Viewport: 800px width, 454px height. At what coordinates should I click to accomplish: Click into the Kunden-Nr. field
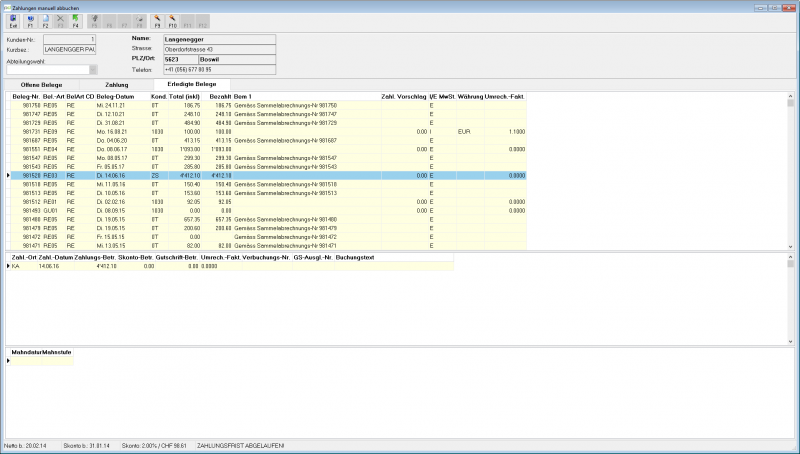coord(69,39)
